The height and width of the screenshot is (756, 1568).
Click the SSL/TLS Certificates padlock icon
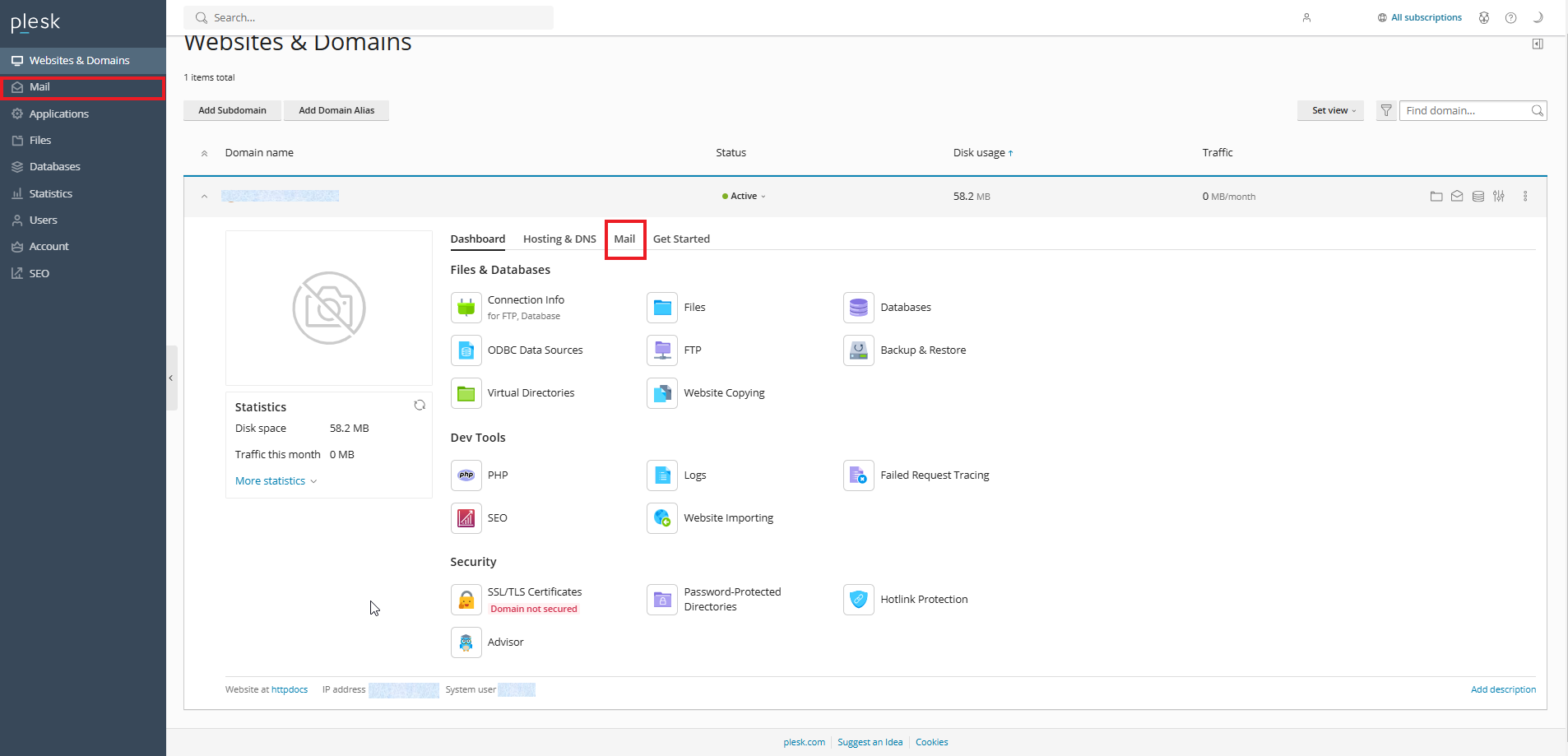(x=466, y=600)
